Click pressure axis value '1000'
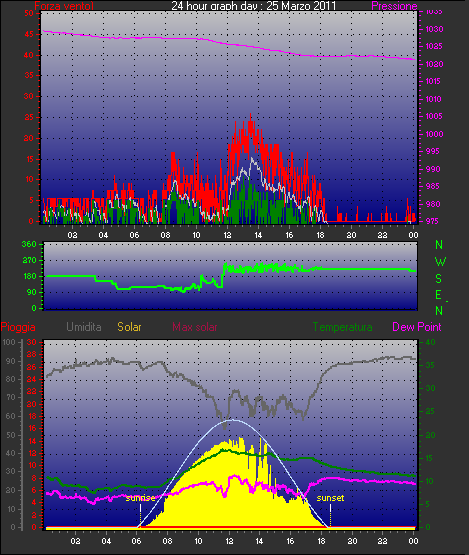The width and height of the screenshot is (469, 555). point(434,134)
